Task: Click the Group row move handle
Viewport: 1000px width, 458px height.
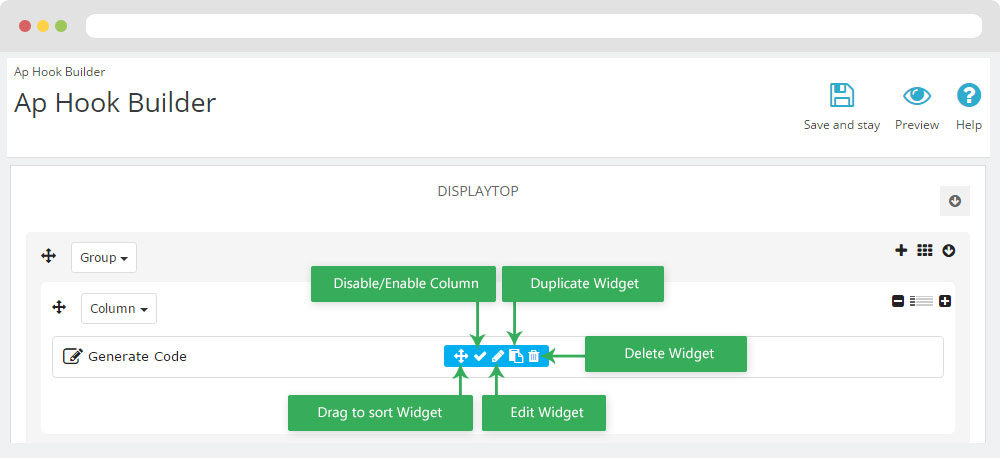Action: (x=48, y=257)
